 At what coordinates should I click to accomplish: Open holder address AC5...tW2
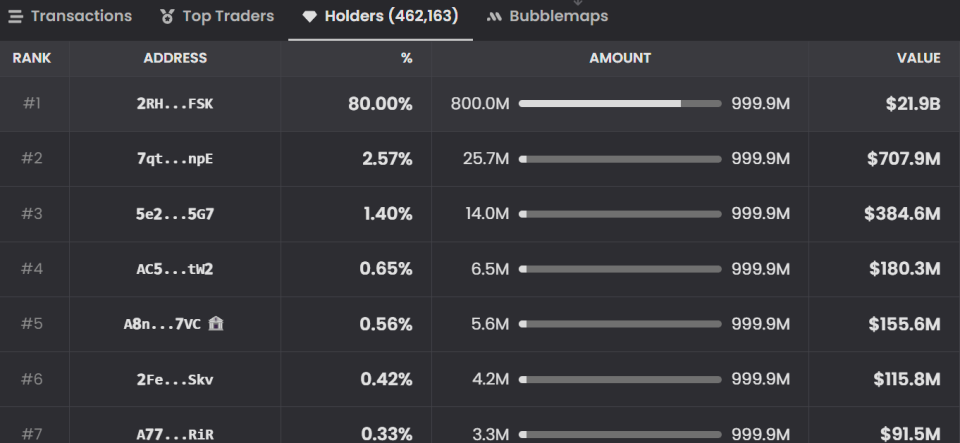175,269
